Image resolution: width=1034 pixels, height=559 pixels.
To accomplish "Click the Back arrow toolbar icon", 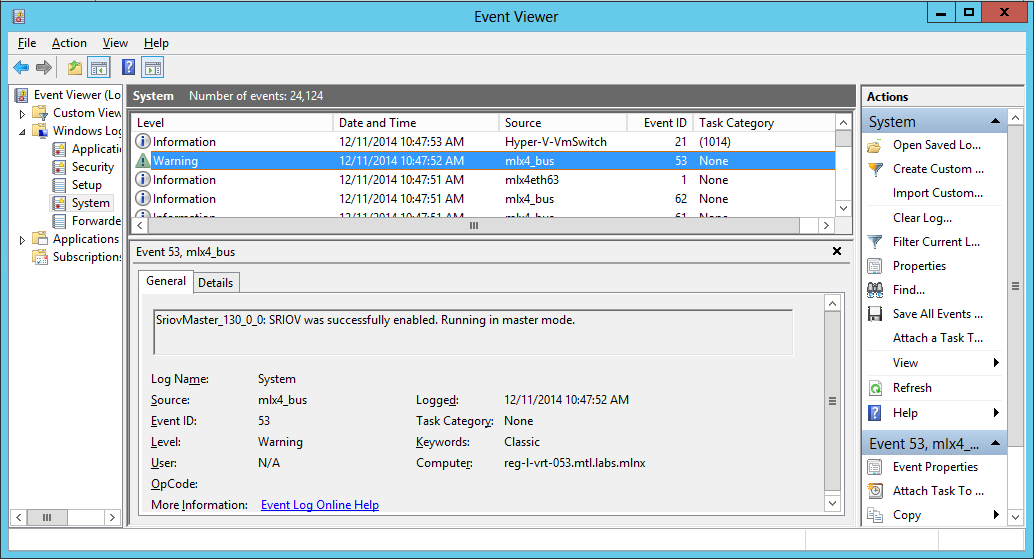I will click(x=21, y=68).
